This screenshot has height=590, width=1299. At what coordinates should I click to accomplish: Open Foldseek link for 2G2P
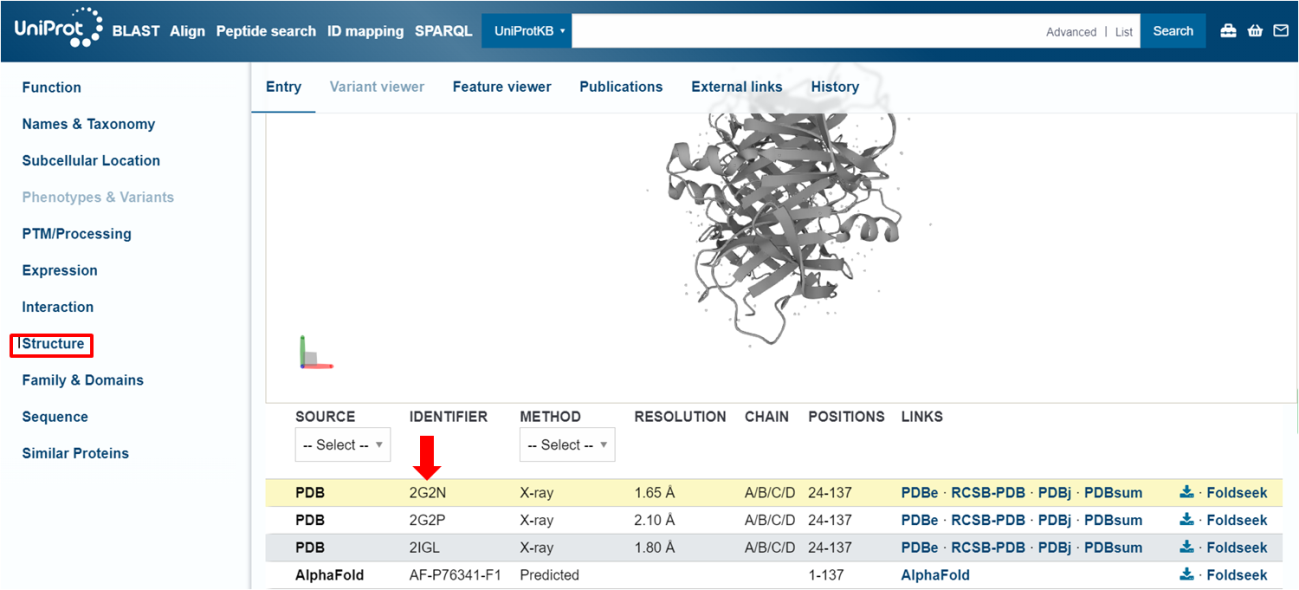coord(1237,520)
